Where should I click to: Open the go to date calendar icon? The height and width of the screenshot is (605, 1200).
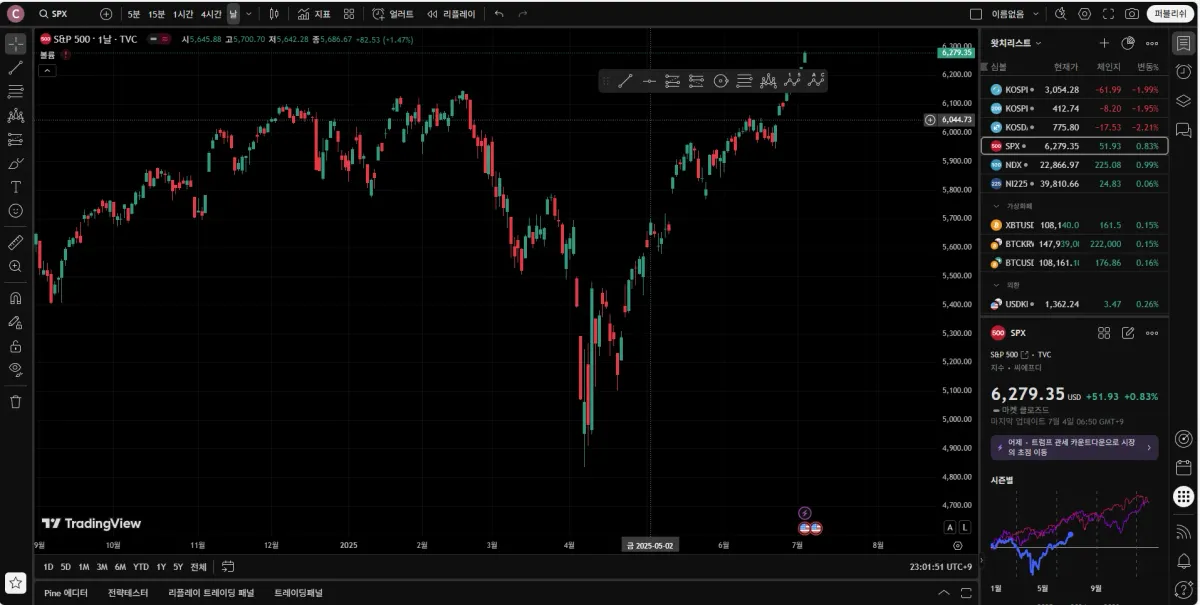[x=228, y=567]
